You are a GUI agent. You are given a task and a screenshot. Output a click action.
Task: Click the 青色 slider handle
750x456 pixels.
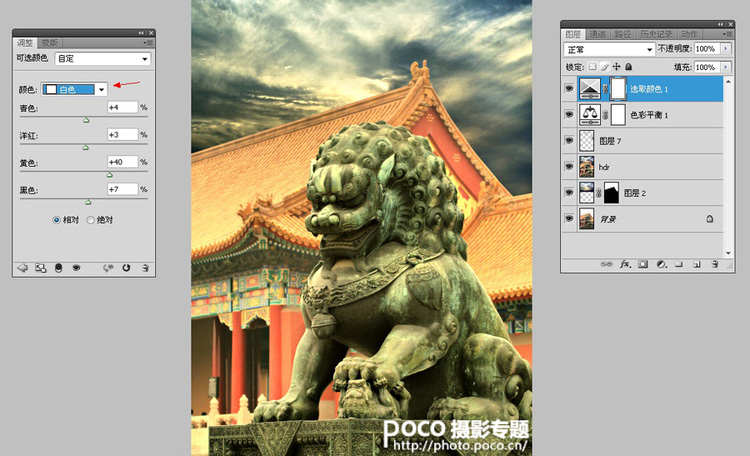tap(86, 121)
